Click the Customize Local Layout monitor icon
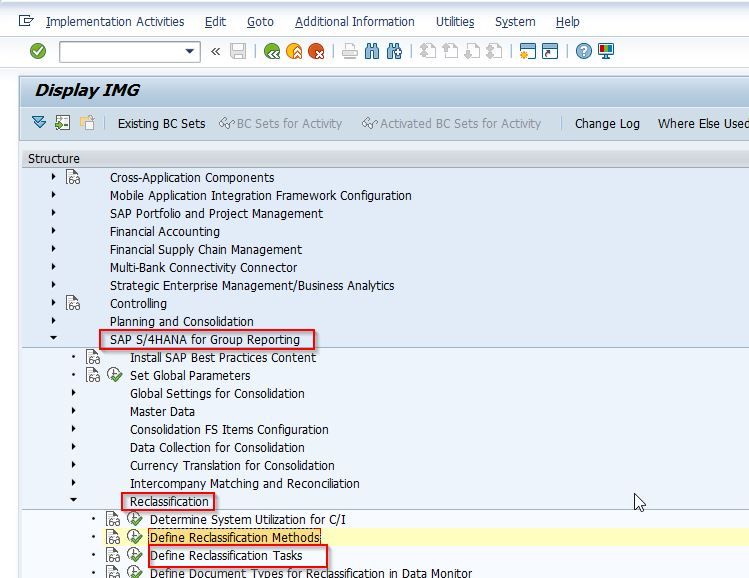 point(606,51)
